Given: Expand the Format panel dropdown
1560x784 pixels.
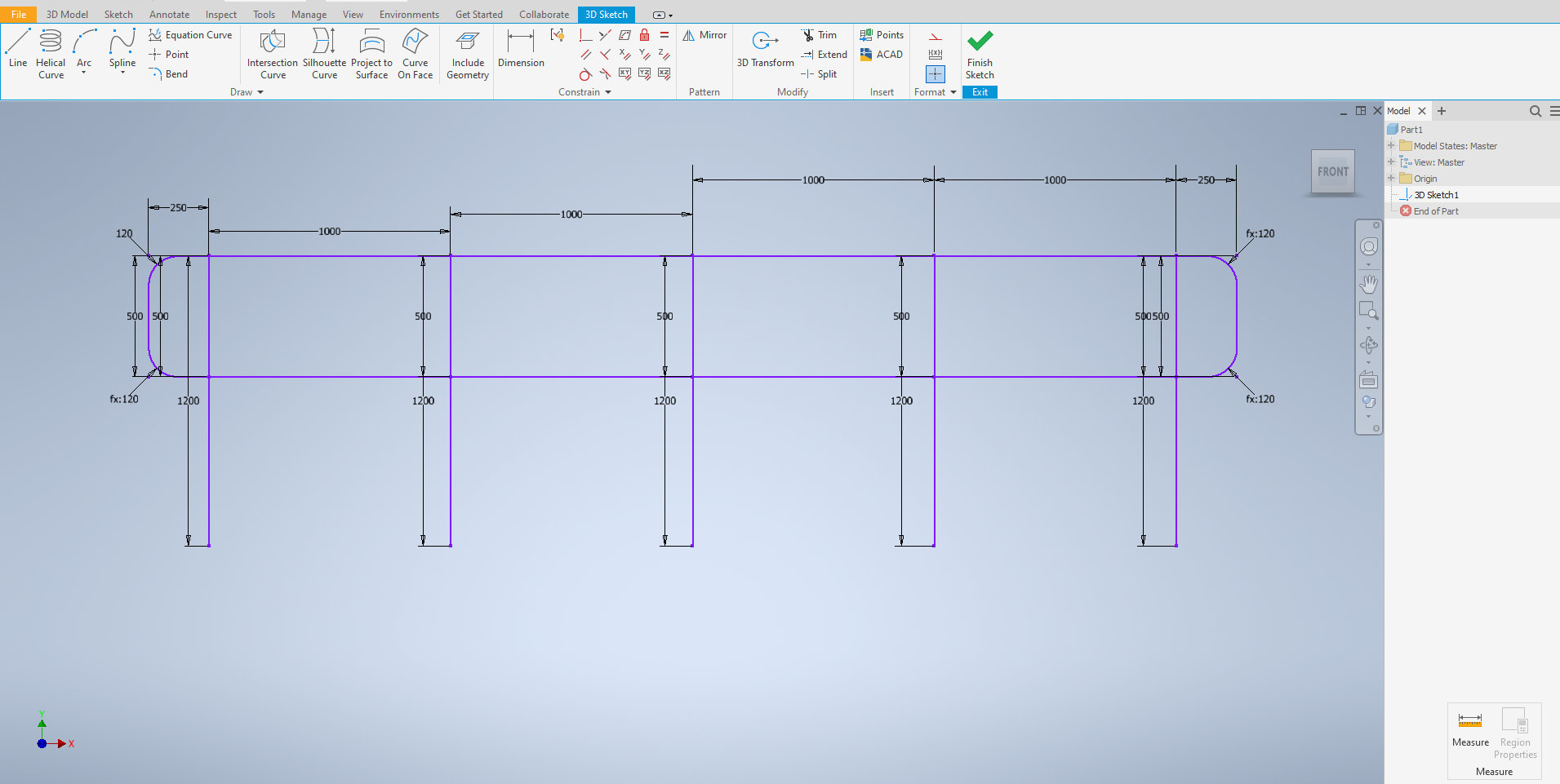Looking at the screenshot, I should [953, 92].
